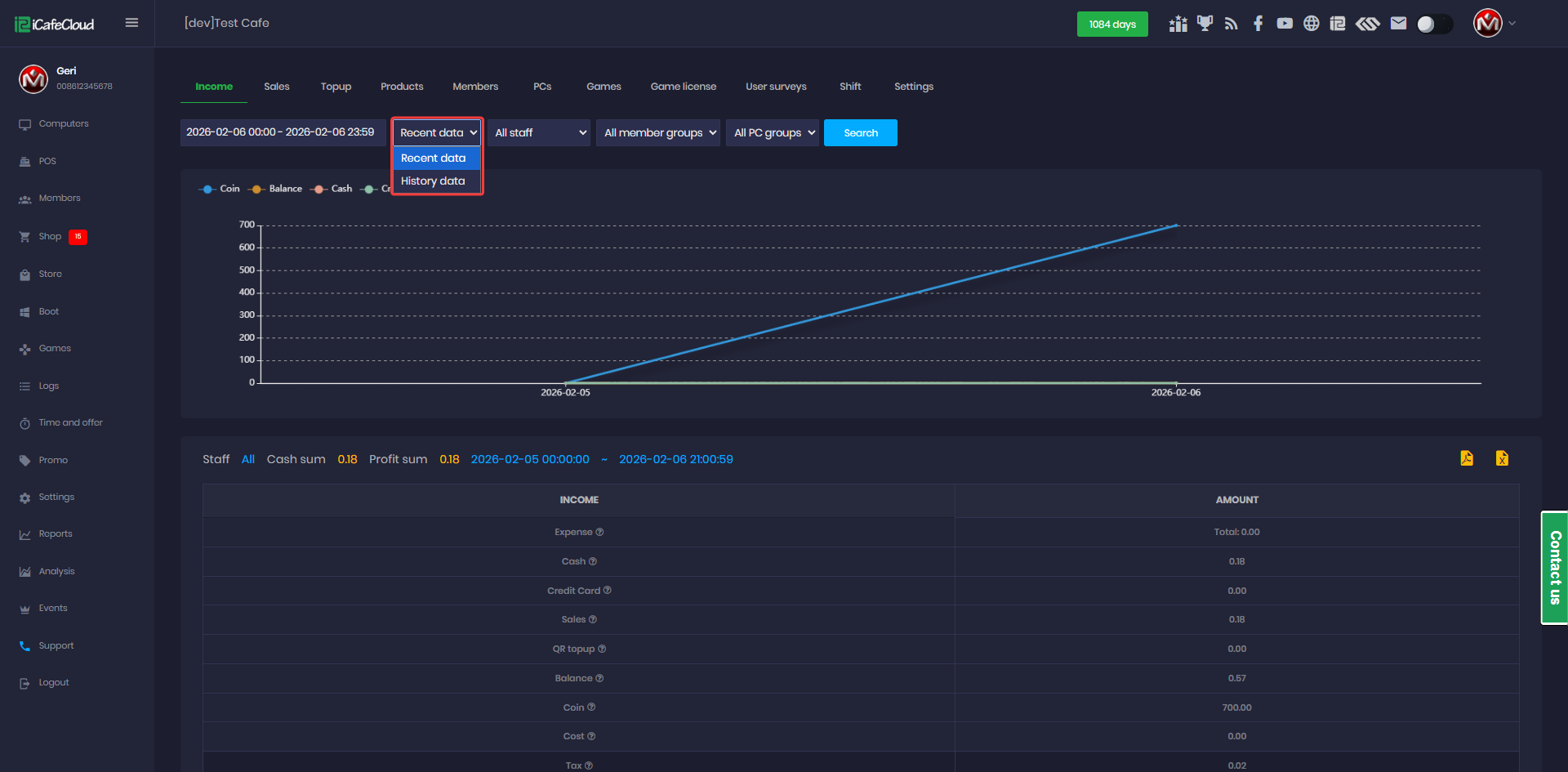Open the trophy icon in top bar
The width and height of the screenshot is (1568, 772).
click(1205, 24)
